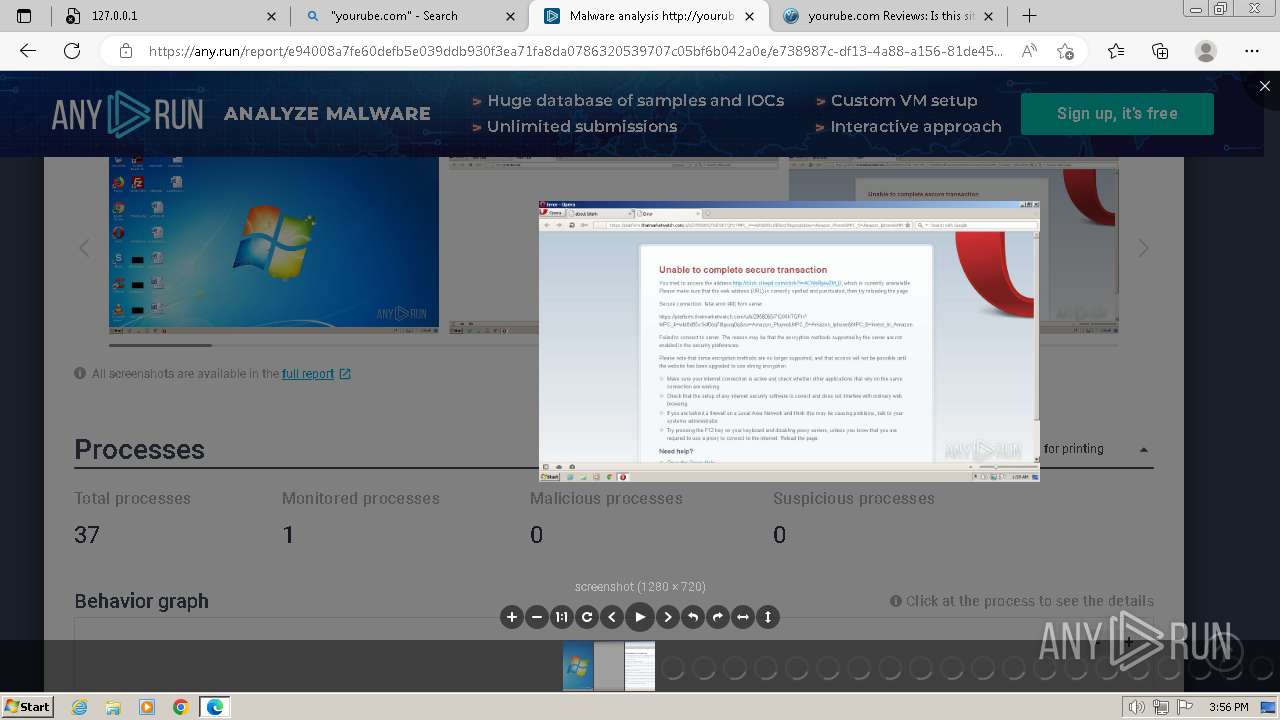Select the Windows desktop thumbnail in filmstrip
The image size is (1280, 720).
pos(578,666)
